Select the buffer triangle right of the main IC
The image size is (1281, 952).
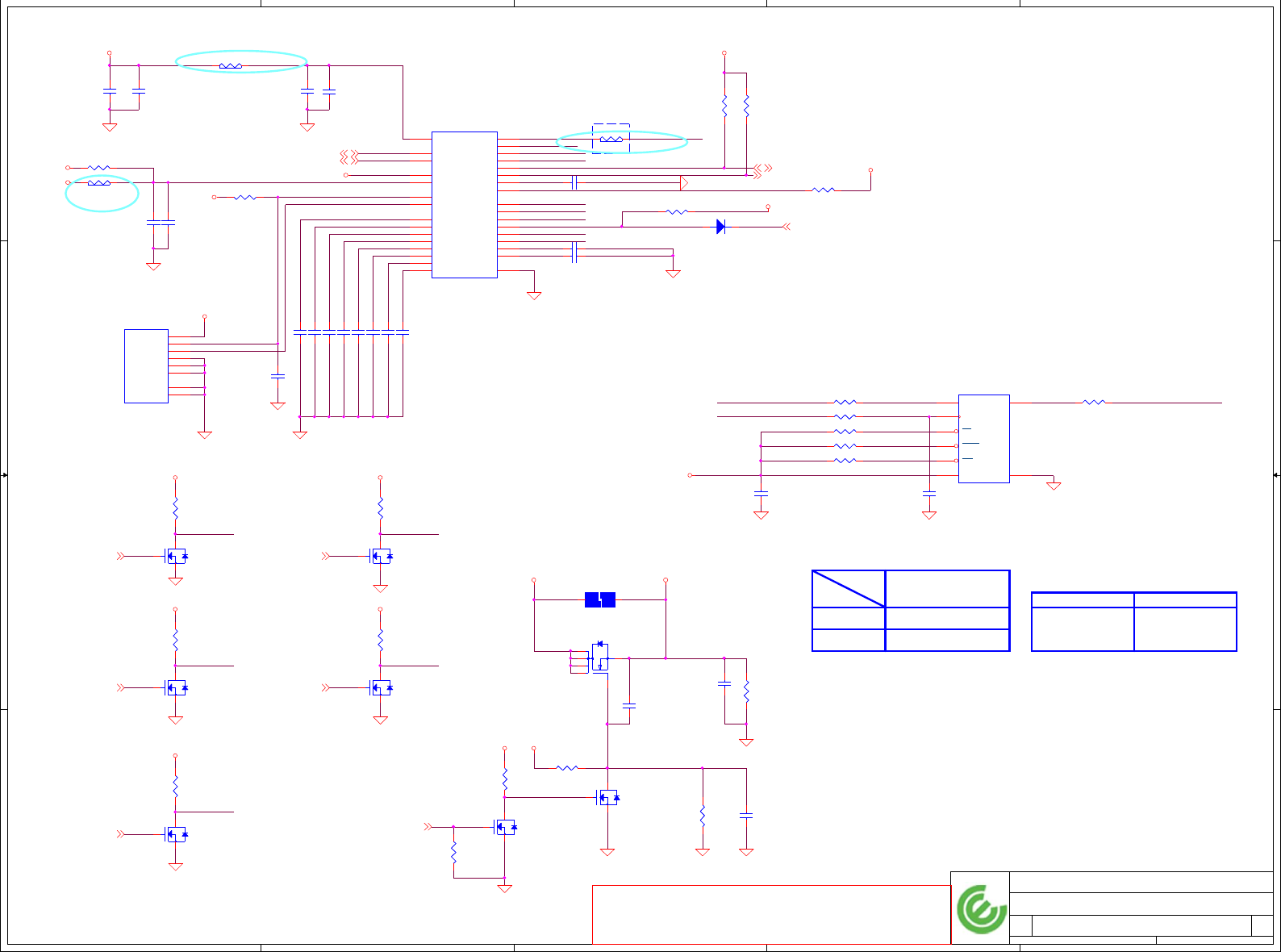tap(684, 183)
